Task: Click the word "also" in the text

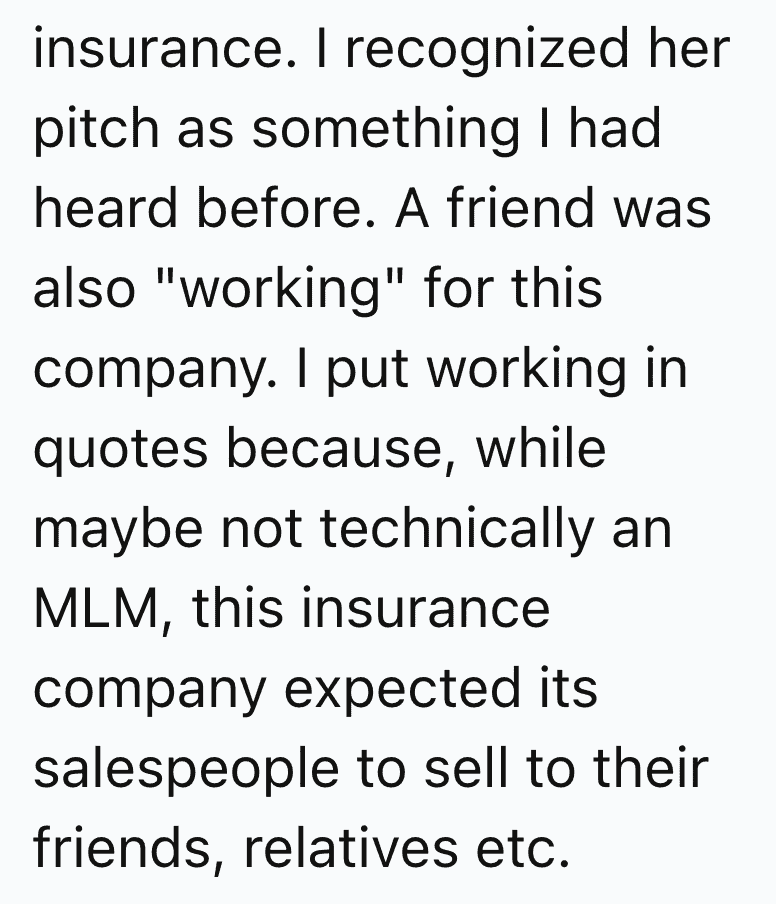Action: [x=84, y=287]
